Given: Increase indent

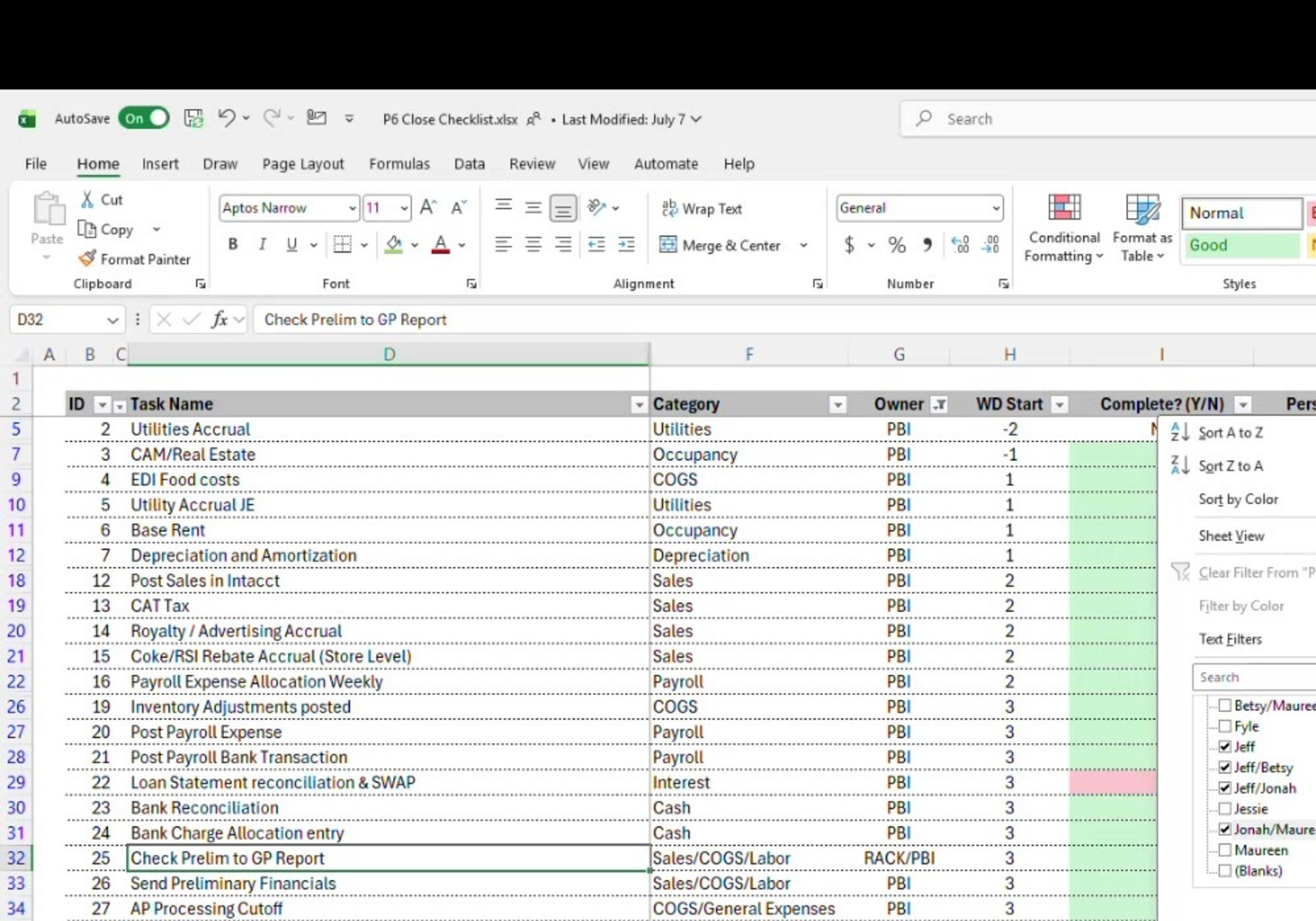Looking at the screenshot, I should pyautogui.click(x=626, y=245).
